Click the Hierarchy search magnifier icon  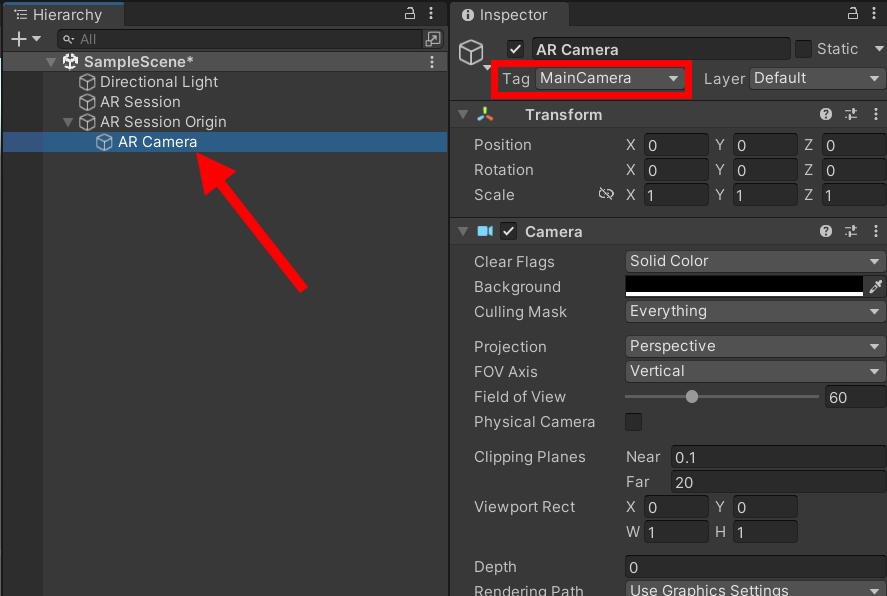tap(68, 39)
